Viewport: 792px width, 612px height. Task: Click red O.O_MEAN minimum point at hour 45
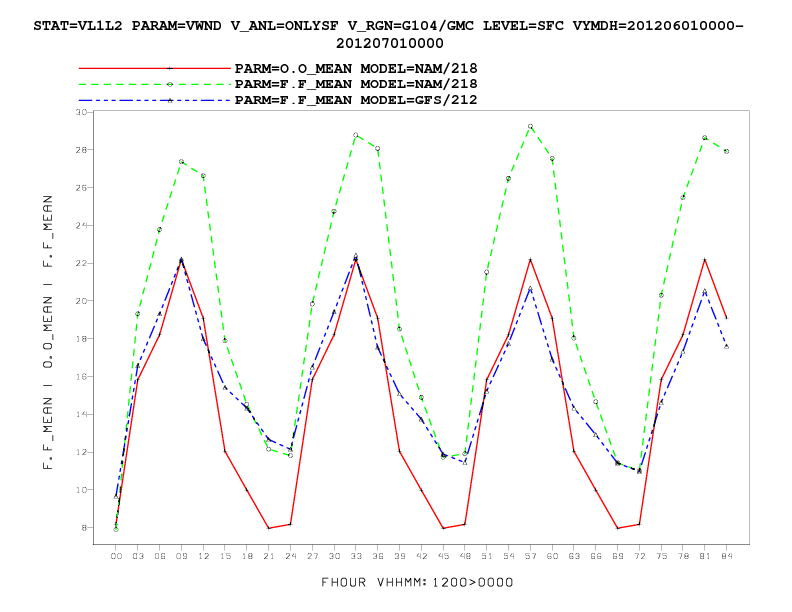pyautogui.click(x=443, y=528)
